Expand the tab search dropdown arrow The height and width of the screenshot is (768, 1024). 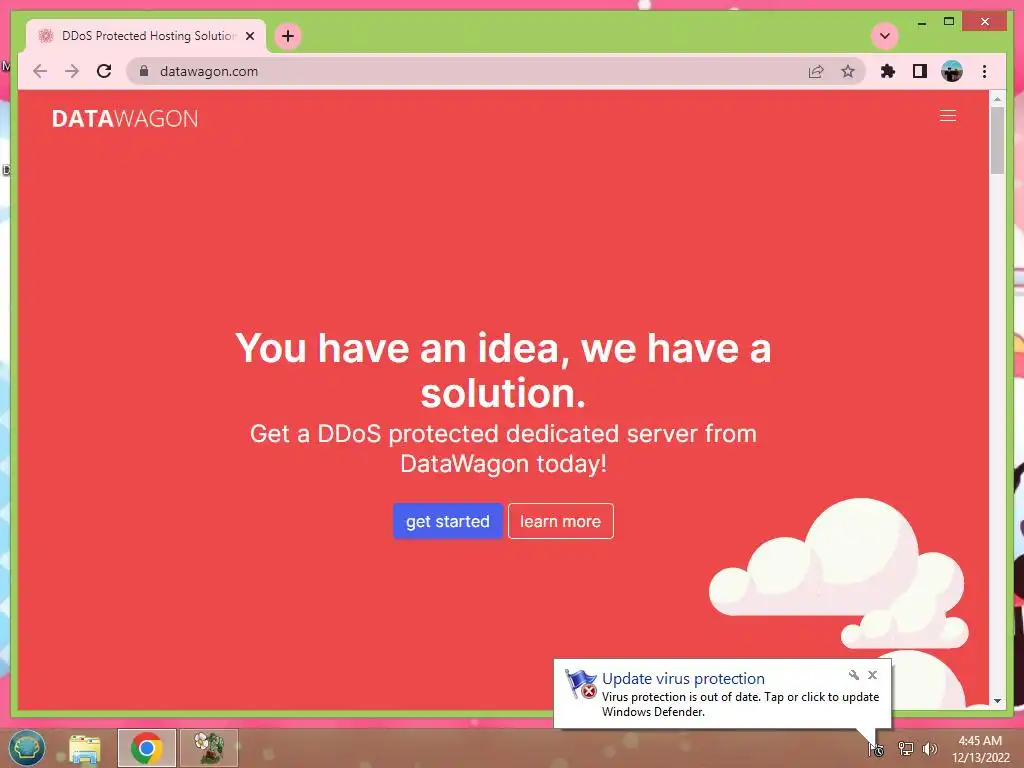tap(885, 36)
